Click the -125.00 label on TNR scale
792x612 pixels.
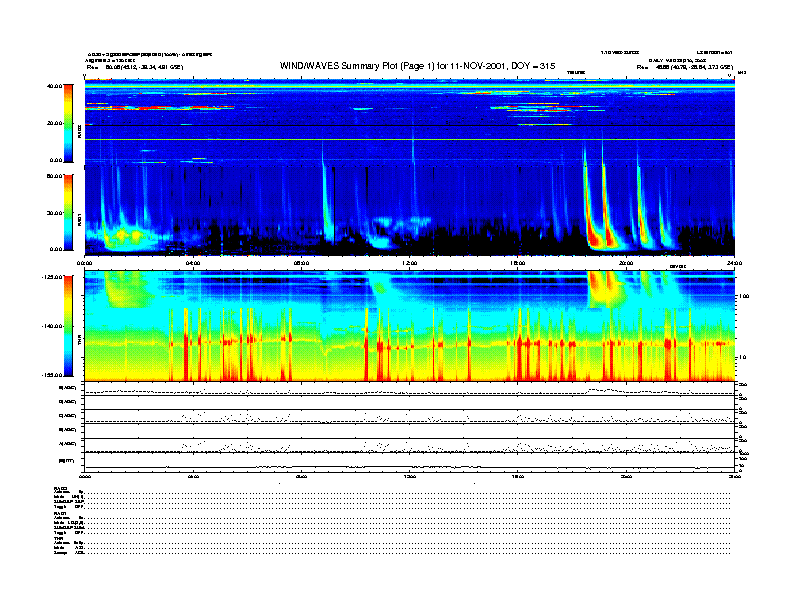click(52, 277)
